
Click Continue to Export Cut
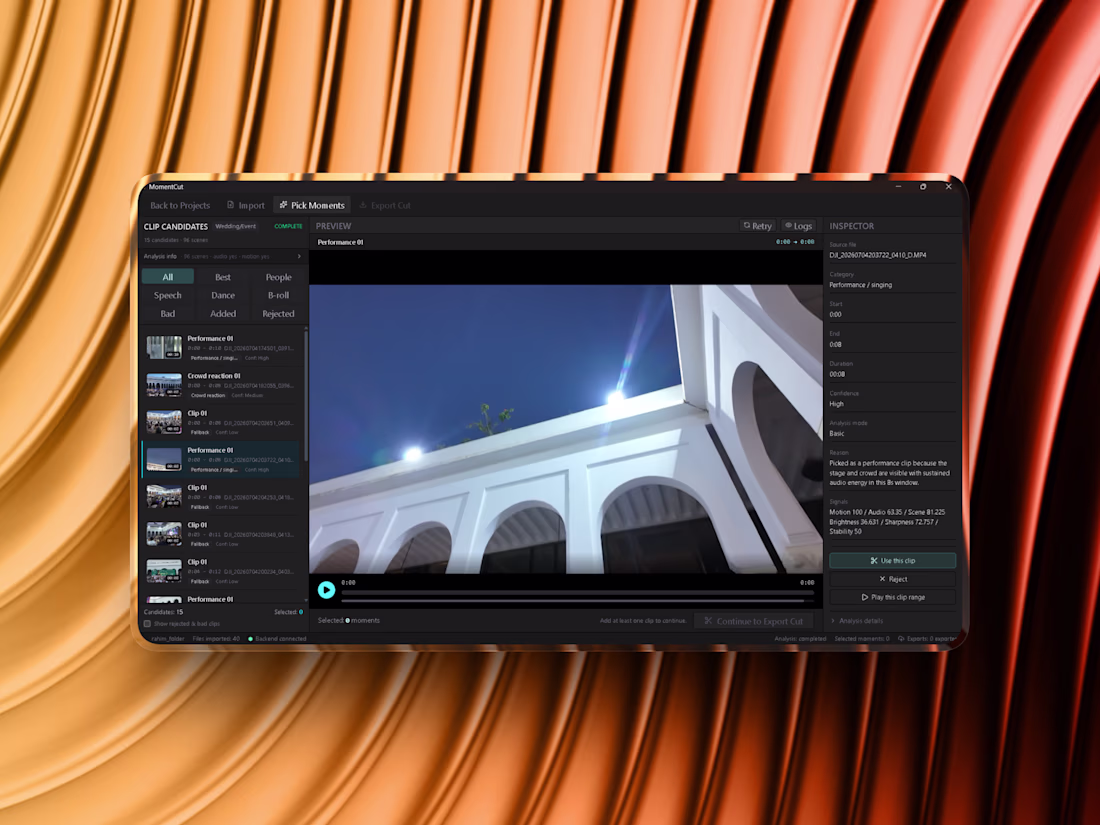753,621
